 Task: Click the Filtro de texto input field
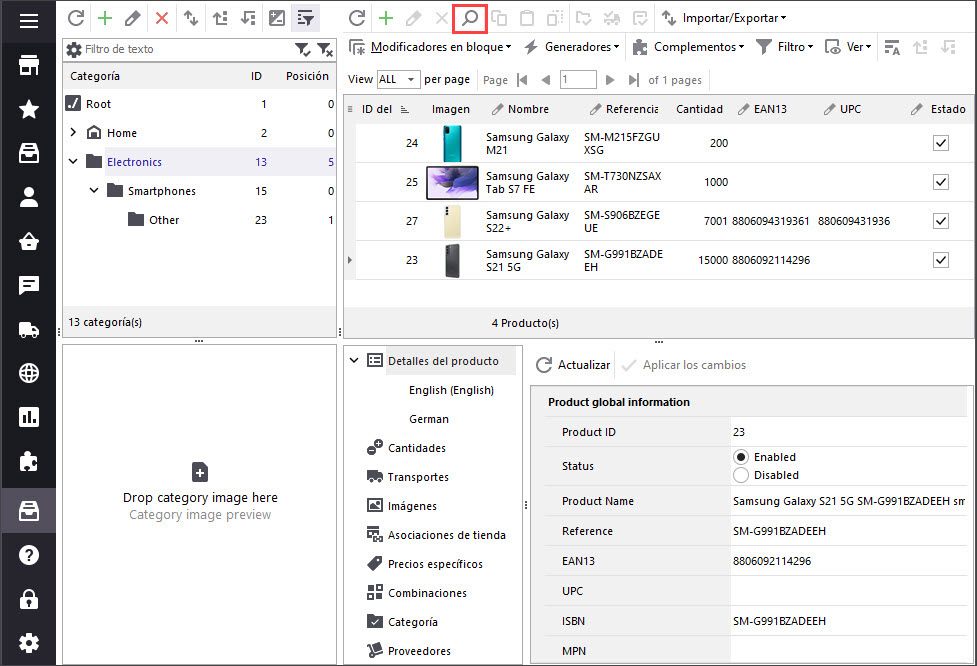click(187, 49)
